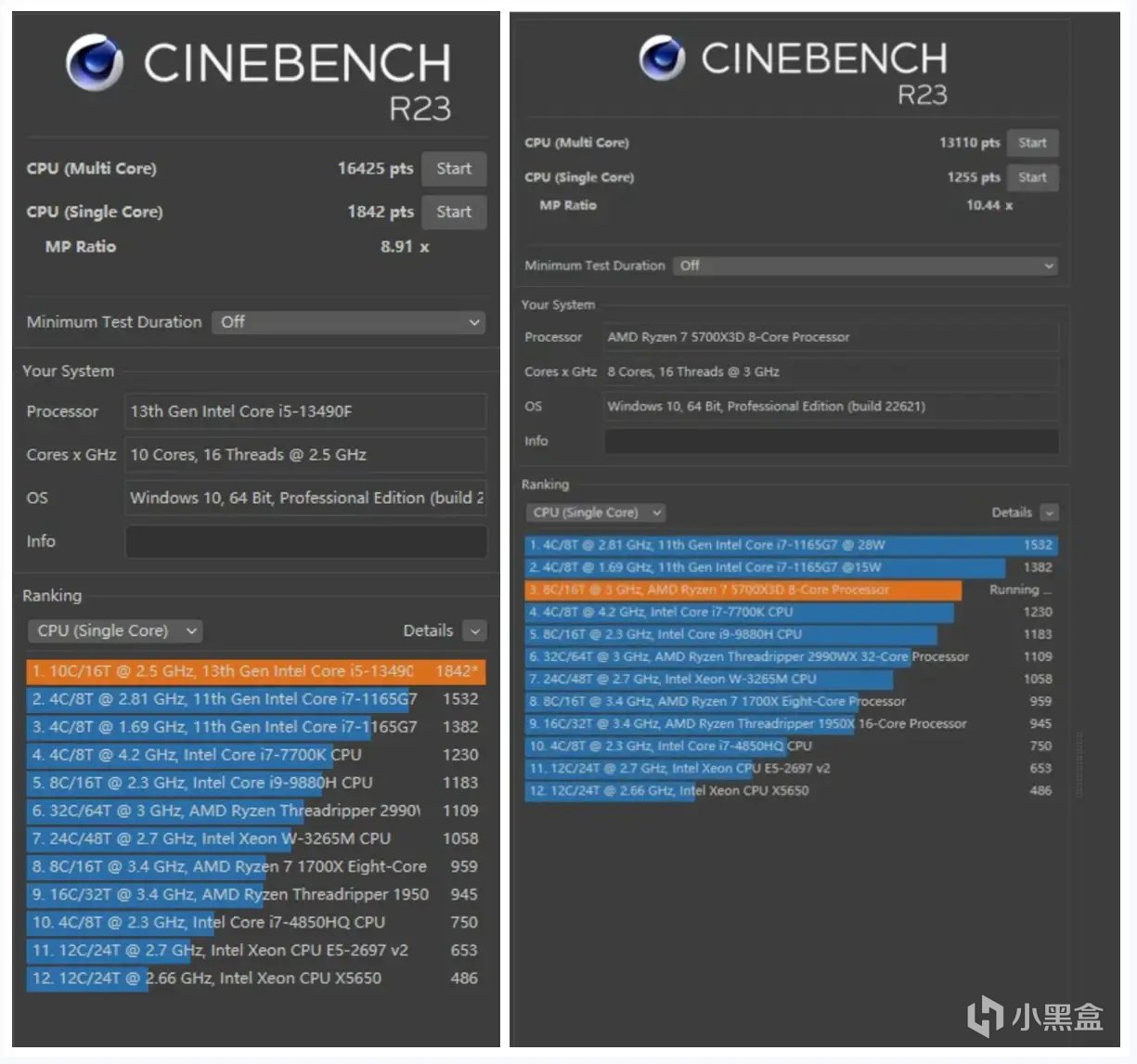Start Single Core test in left Cinebench window
The image size is (1137, 1064).
tap(454, 213)
